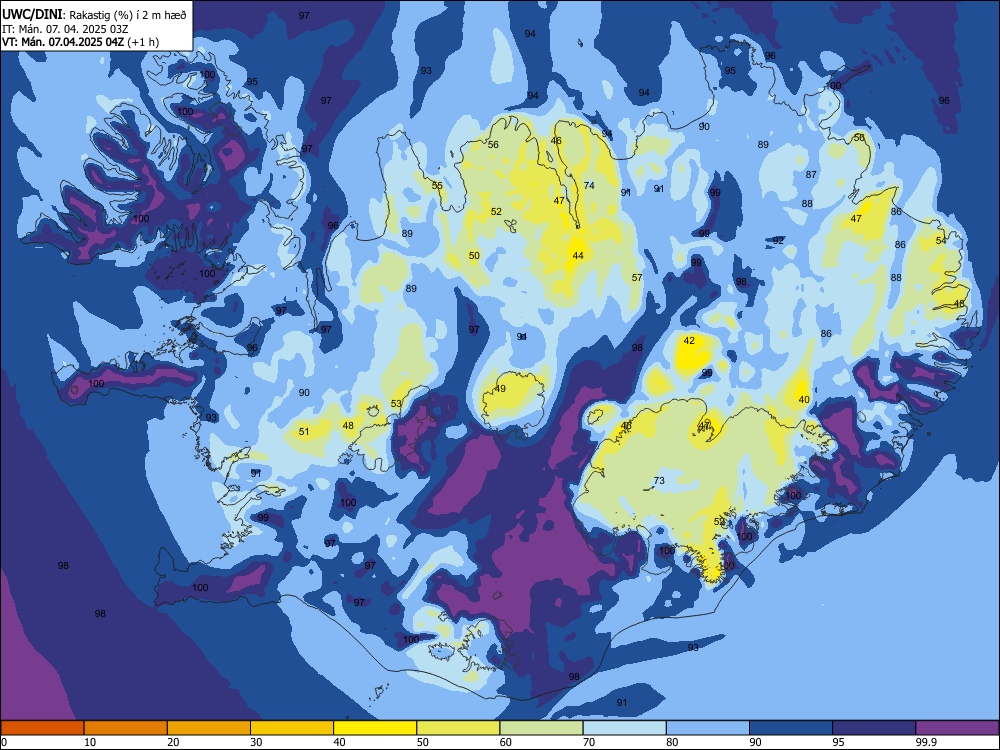Click the legend scale label '99.9'
The width and height of the screenshot is (1000, 750).
click(x=925, y=742)
